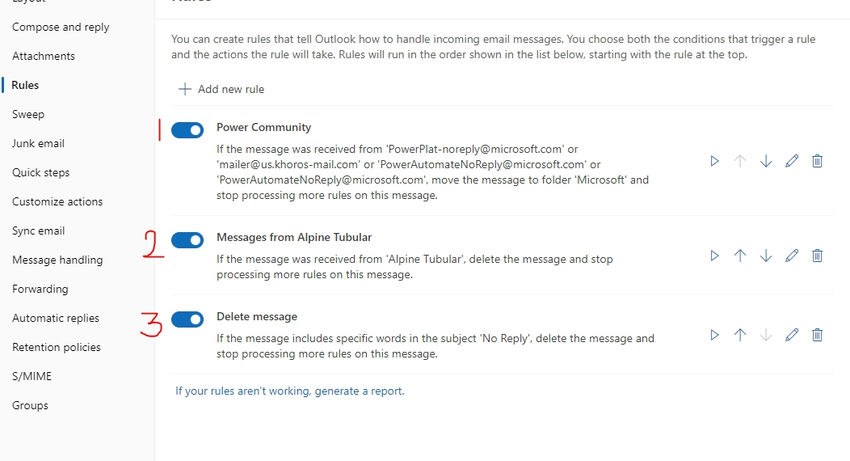Open the generate a report link

290,391
